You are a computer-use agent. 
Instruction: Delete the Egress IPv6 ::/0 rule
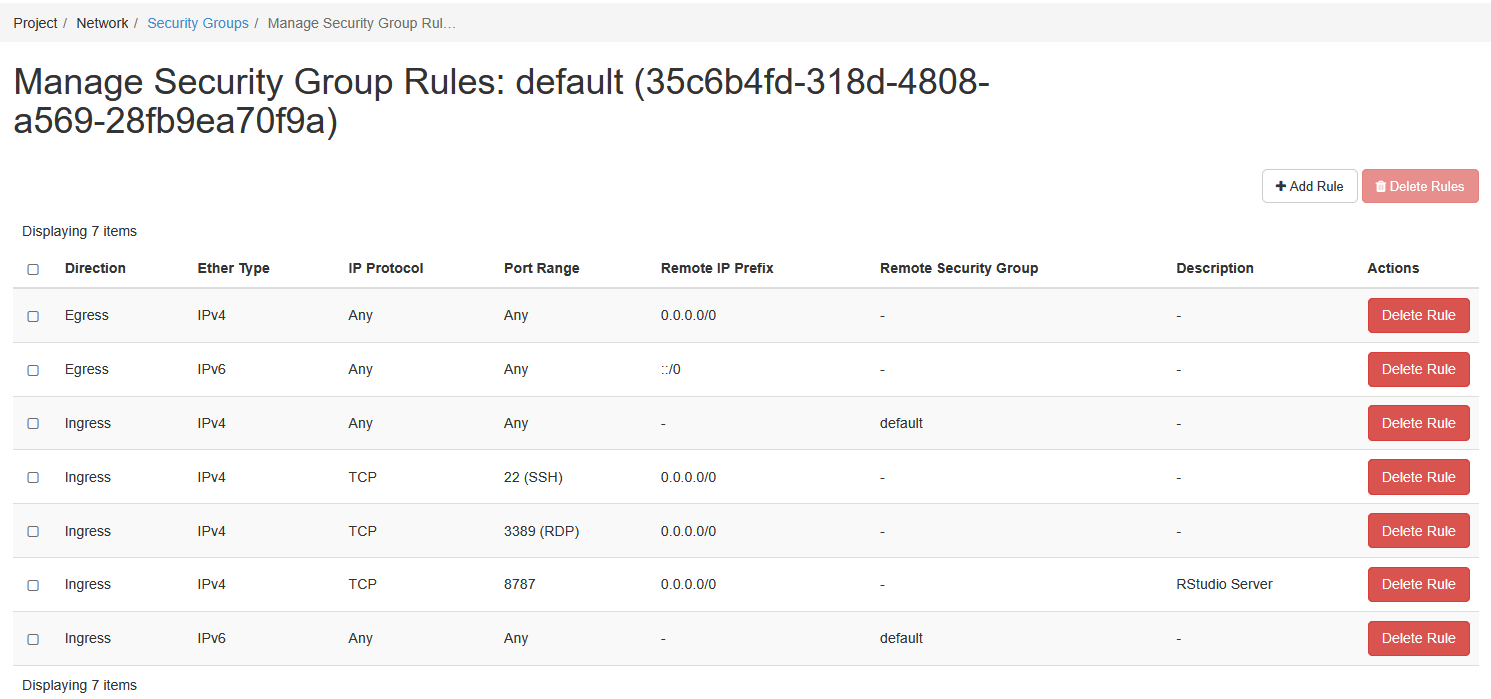(1418, 369)
